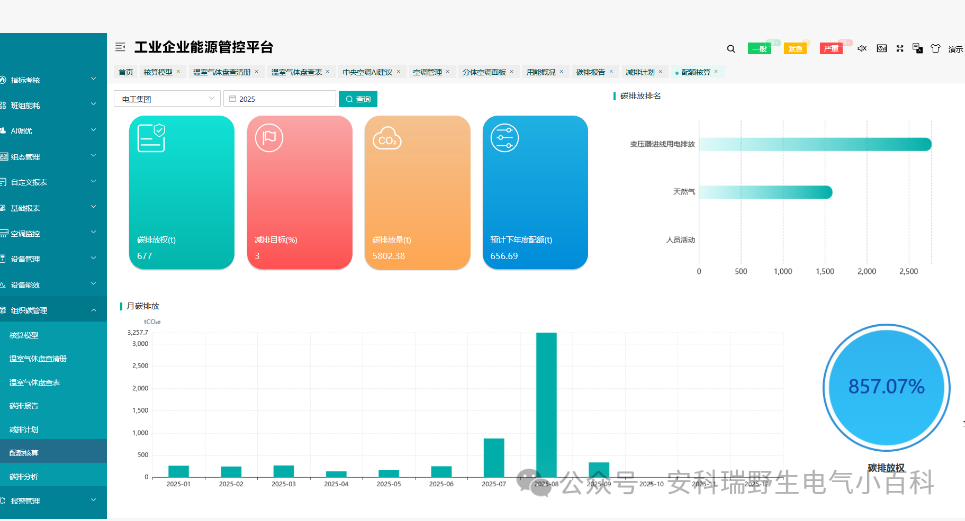The height and width of the screenshot is (521, 965).
Task: Close the 空调管理 tab
Action: [x=447, y=71]
